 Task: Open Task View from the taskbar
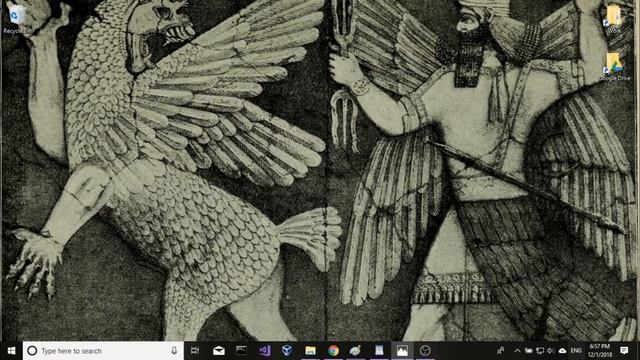tap(195, 351)
